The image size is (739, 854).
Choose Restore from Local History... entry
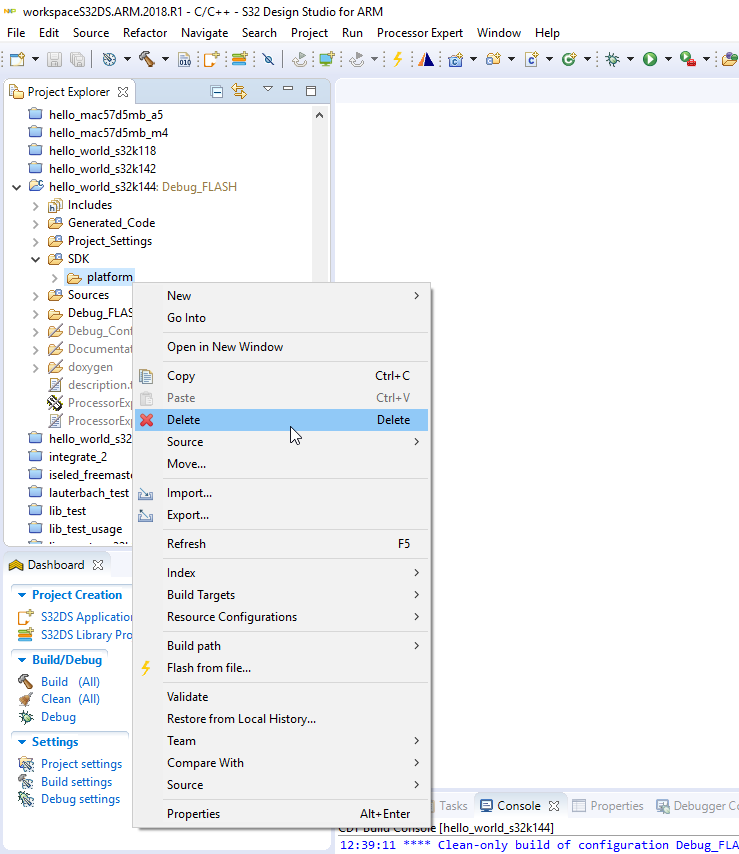coord(282,719)
